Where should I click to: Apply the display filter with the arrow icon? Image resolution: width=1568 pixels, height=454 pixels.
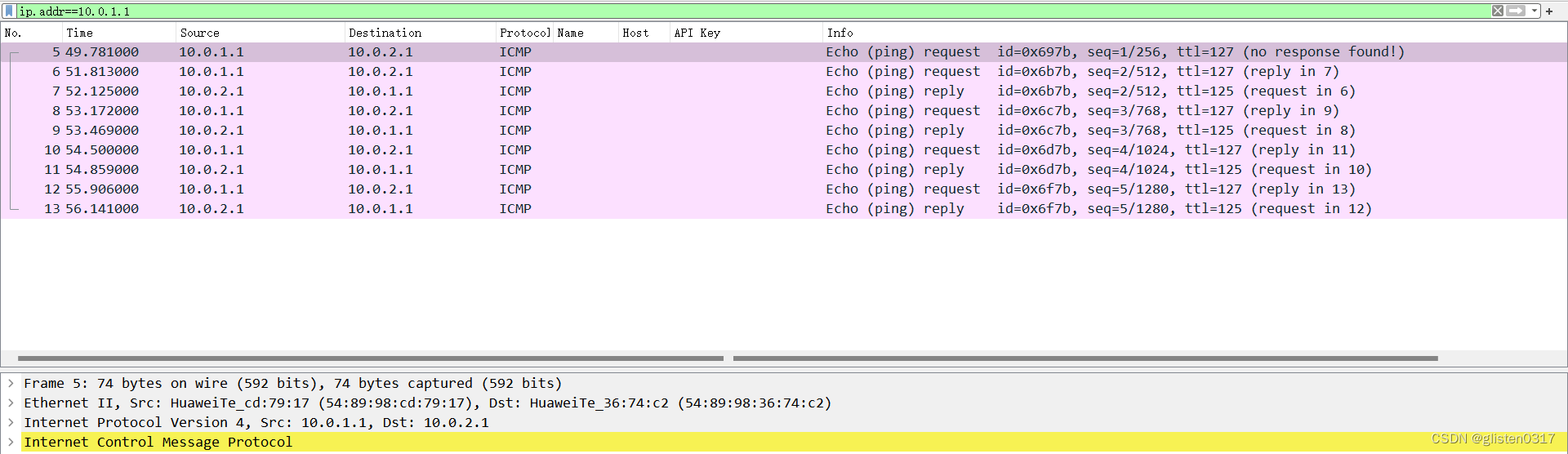click(x=1516, y=11)
